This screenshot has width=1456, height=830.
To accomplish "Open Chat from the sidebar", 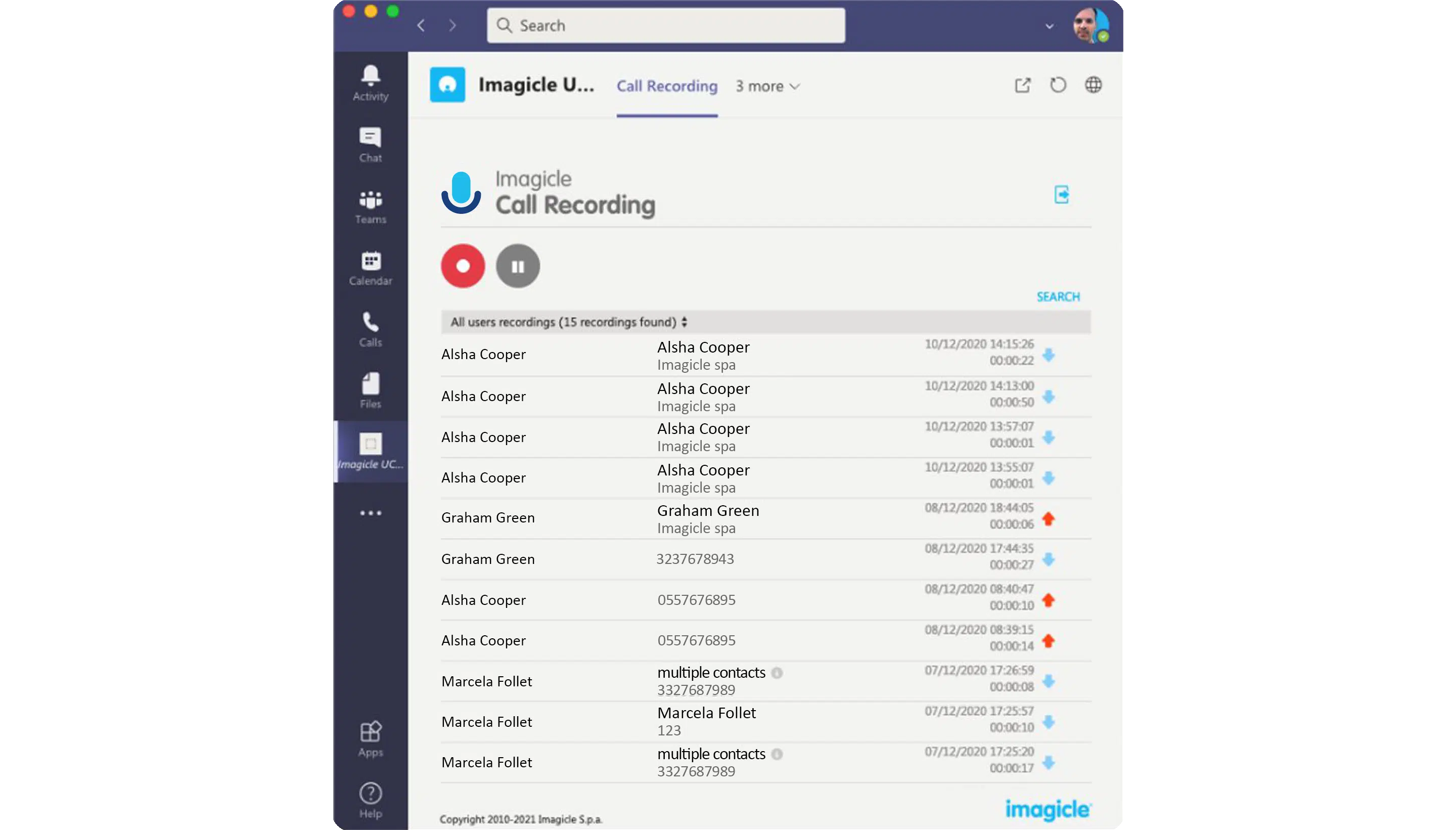I will tap(370, 144).
